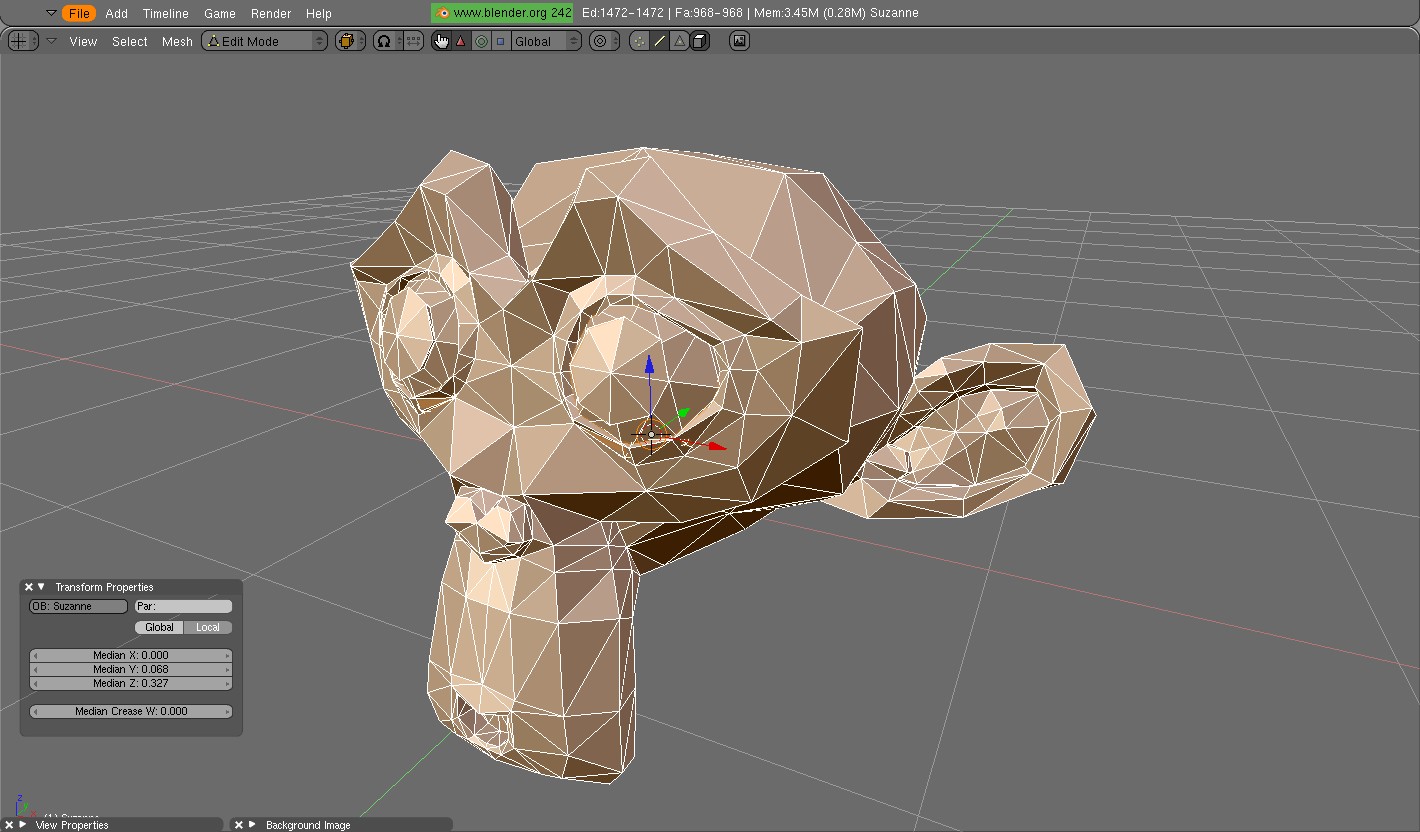Click the Transform Properties panel title
The image size is (1420, 832).
click(104, 587)
